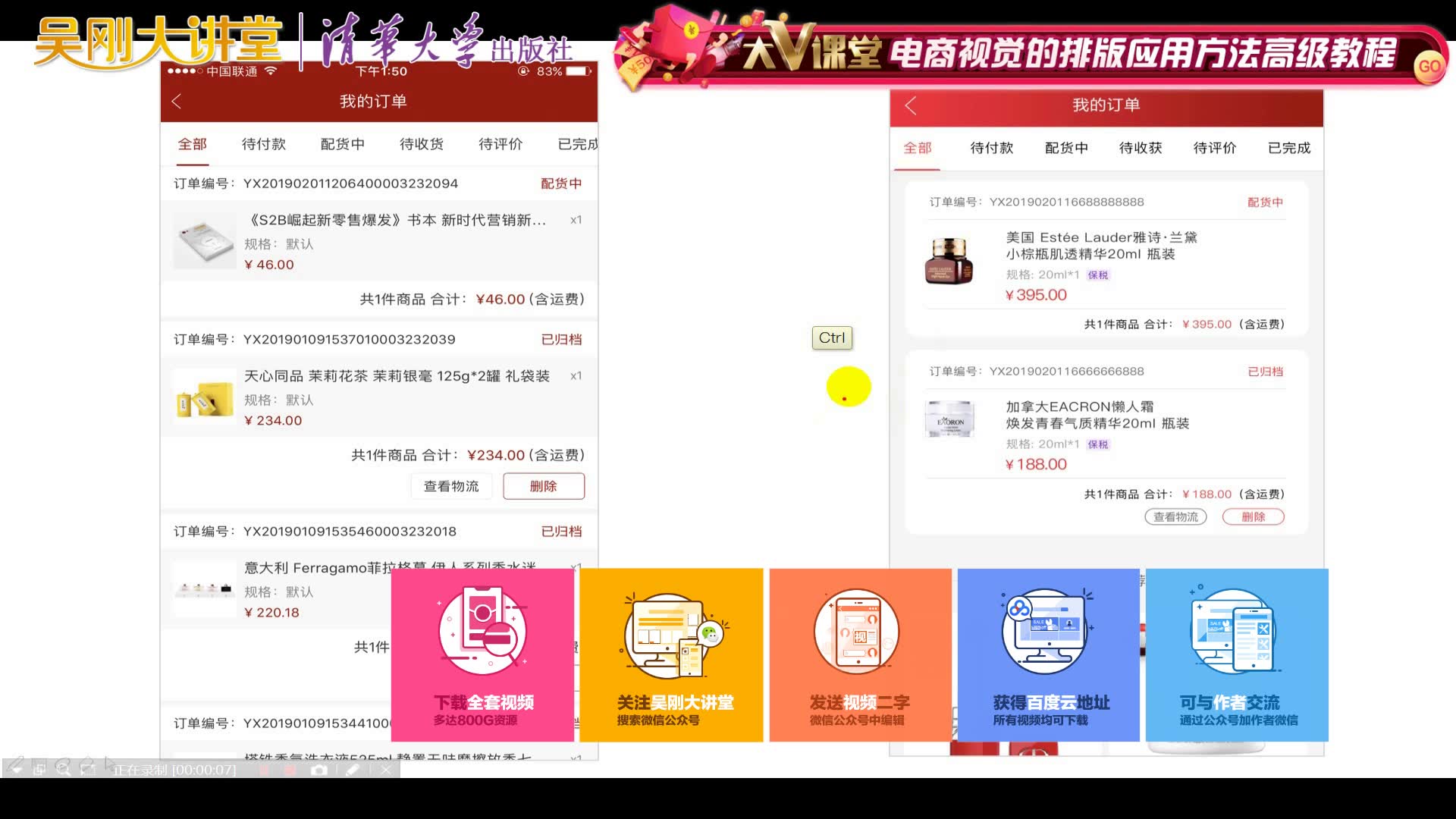
Task: Open jasmine tea product thumbnail
Action: coord(204,397)
